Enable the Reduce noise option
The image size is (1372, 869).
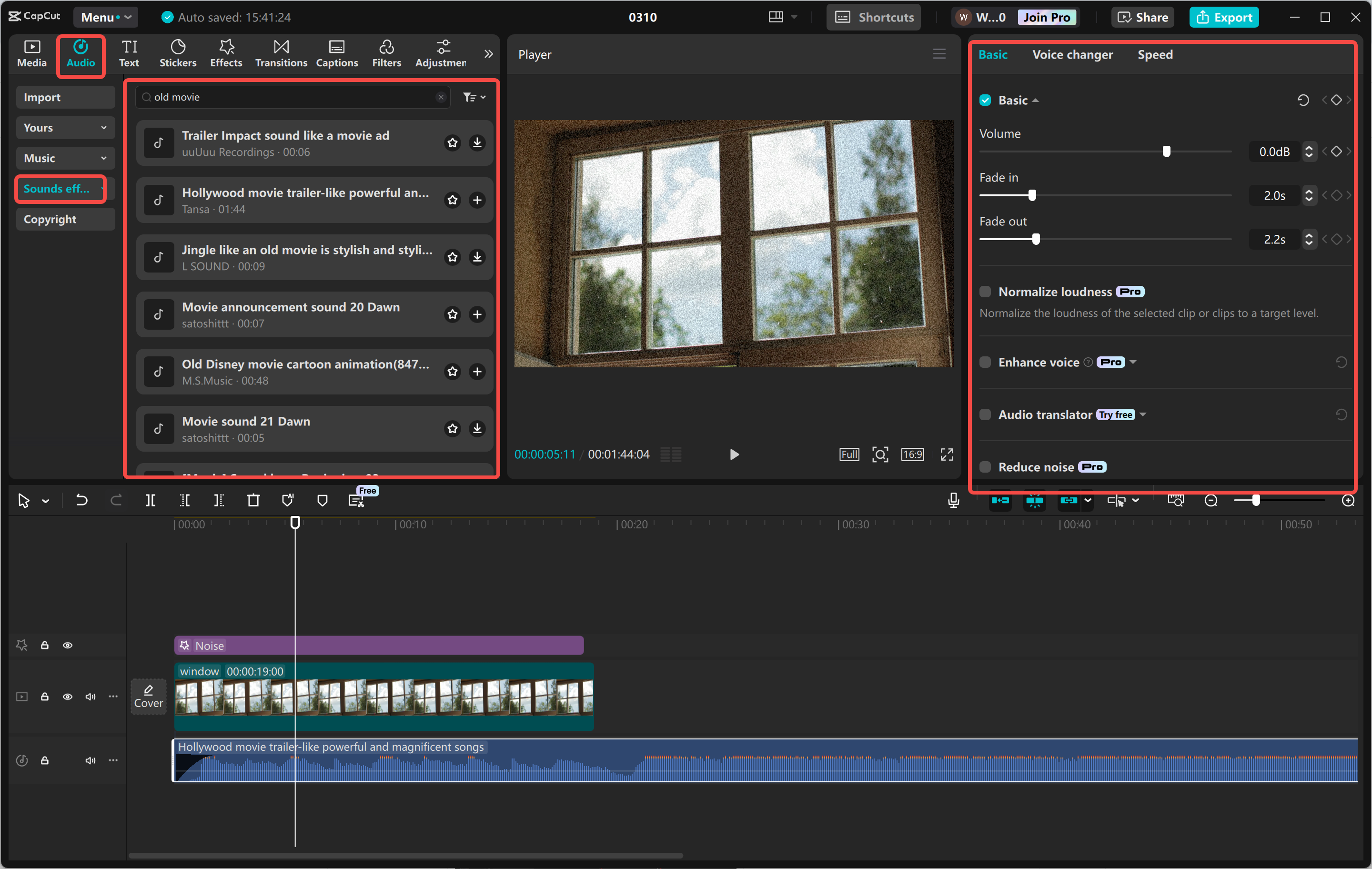[985, 466]
